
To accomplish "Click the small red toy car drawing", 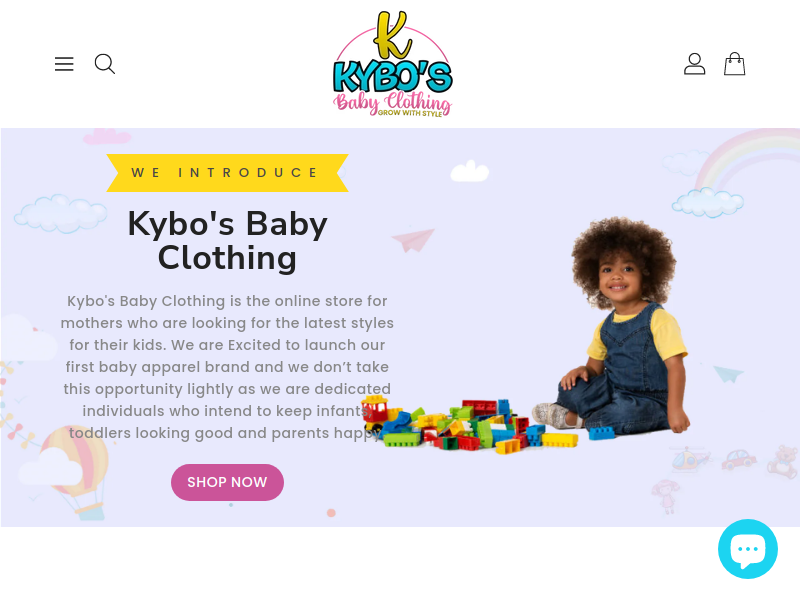I will pos(739,459).
